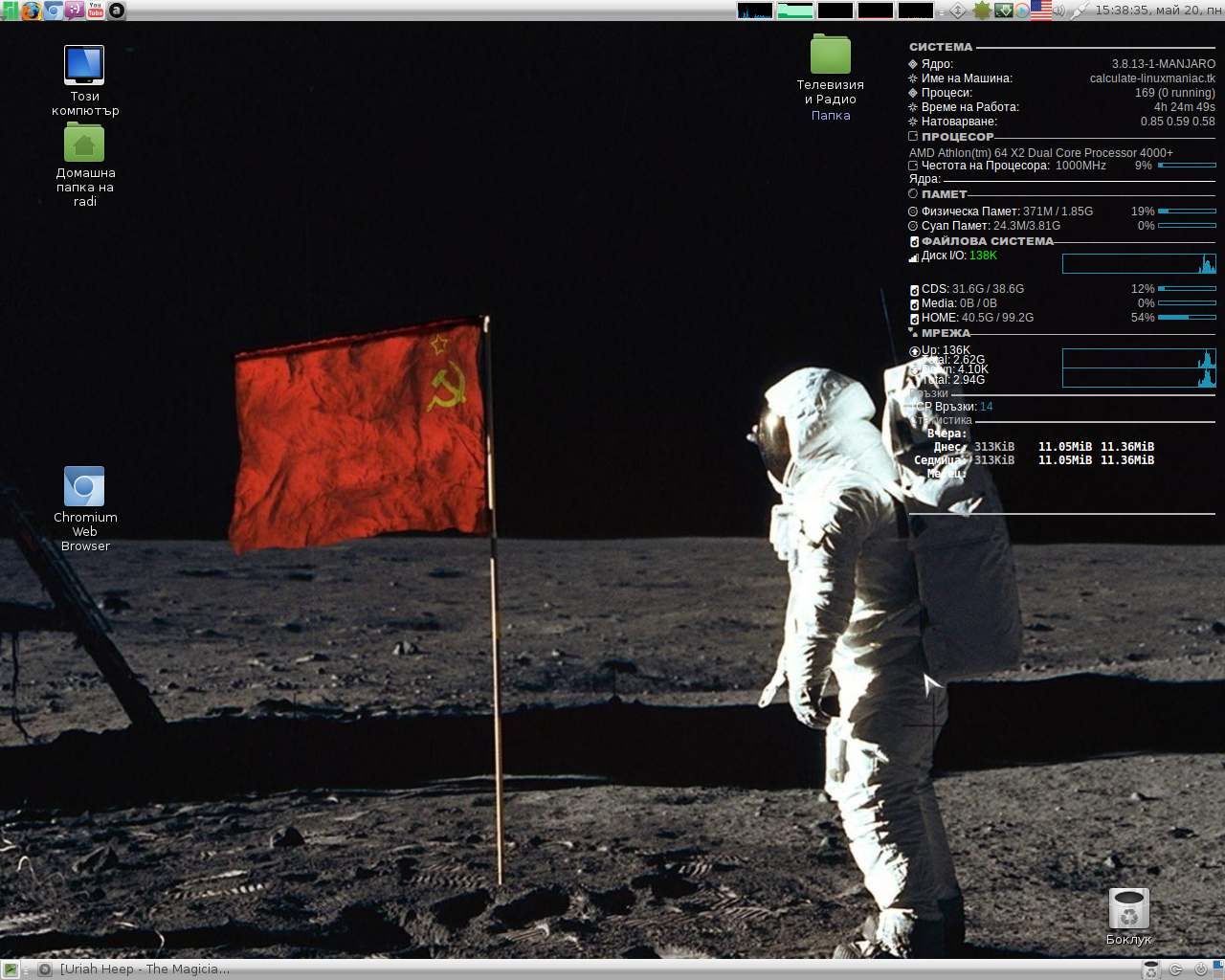The height and width of the screenshot is (980, 1225).
Task: Click the workspace switcher in bottom panel
Action: click(x=1217, y=969)
